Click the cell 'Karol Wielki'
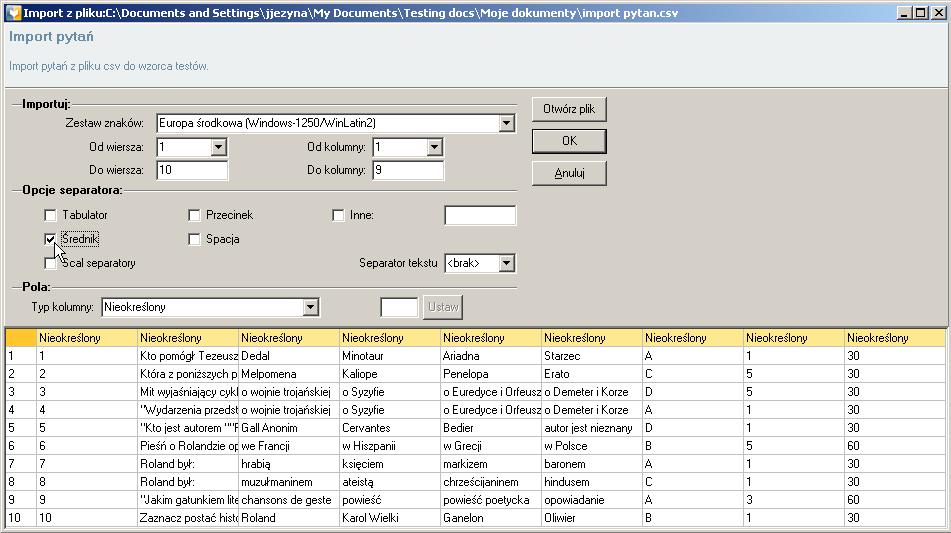The width and height of the screenshot is (951, 533). [390, 518]
